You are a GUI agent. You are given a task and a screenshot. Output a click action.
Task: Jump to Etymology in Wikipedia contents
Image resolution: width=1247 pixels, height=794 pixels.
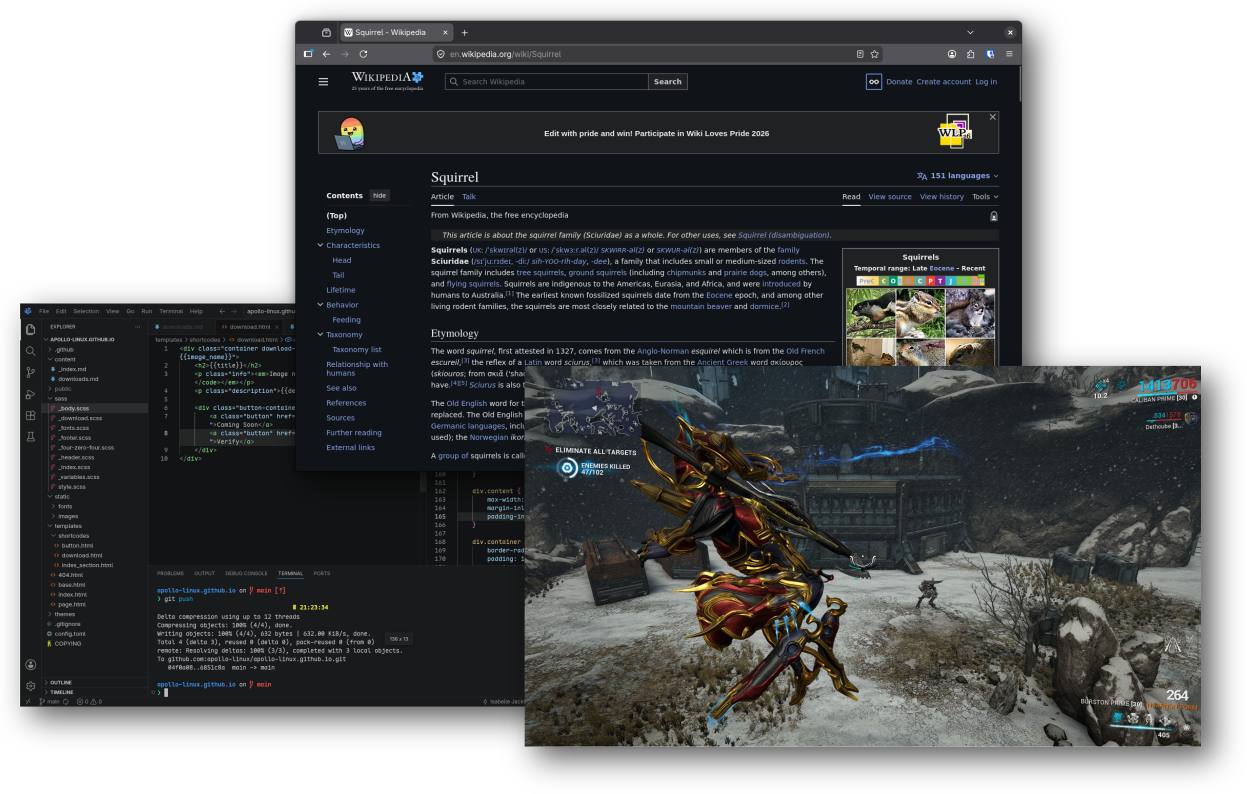[x=345, y=231]
